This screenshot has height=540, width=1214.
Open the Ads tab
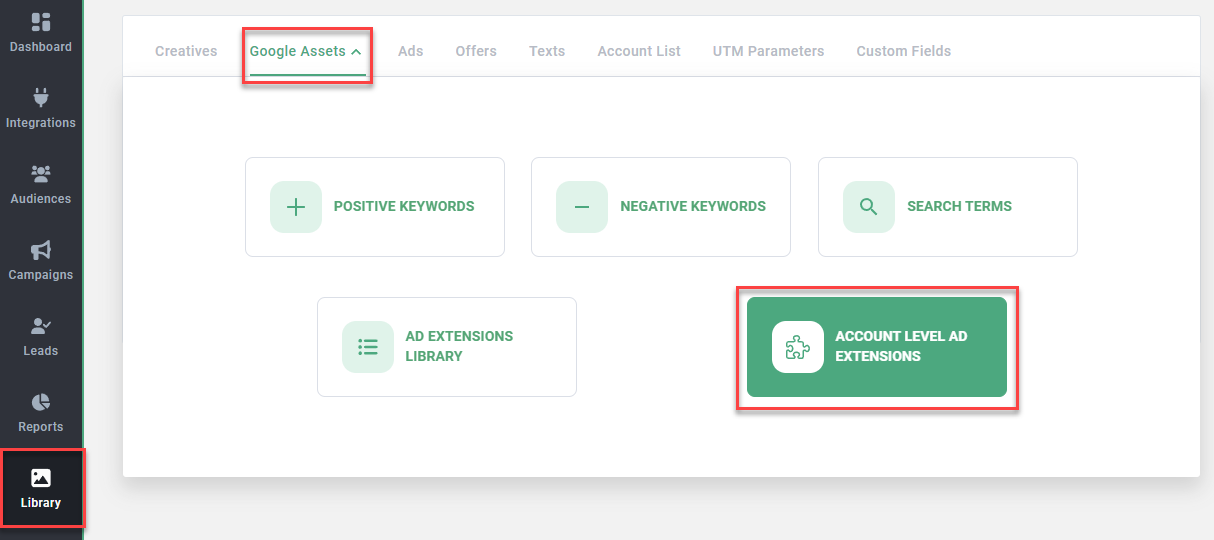(410, 51)
